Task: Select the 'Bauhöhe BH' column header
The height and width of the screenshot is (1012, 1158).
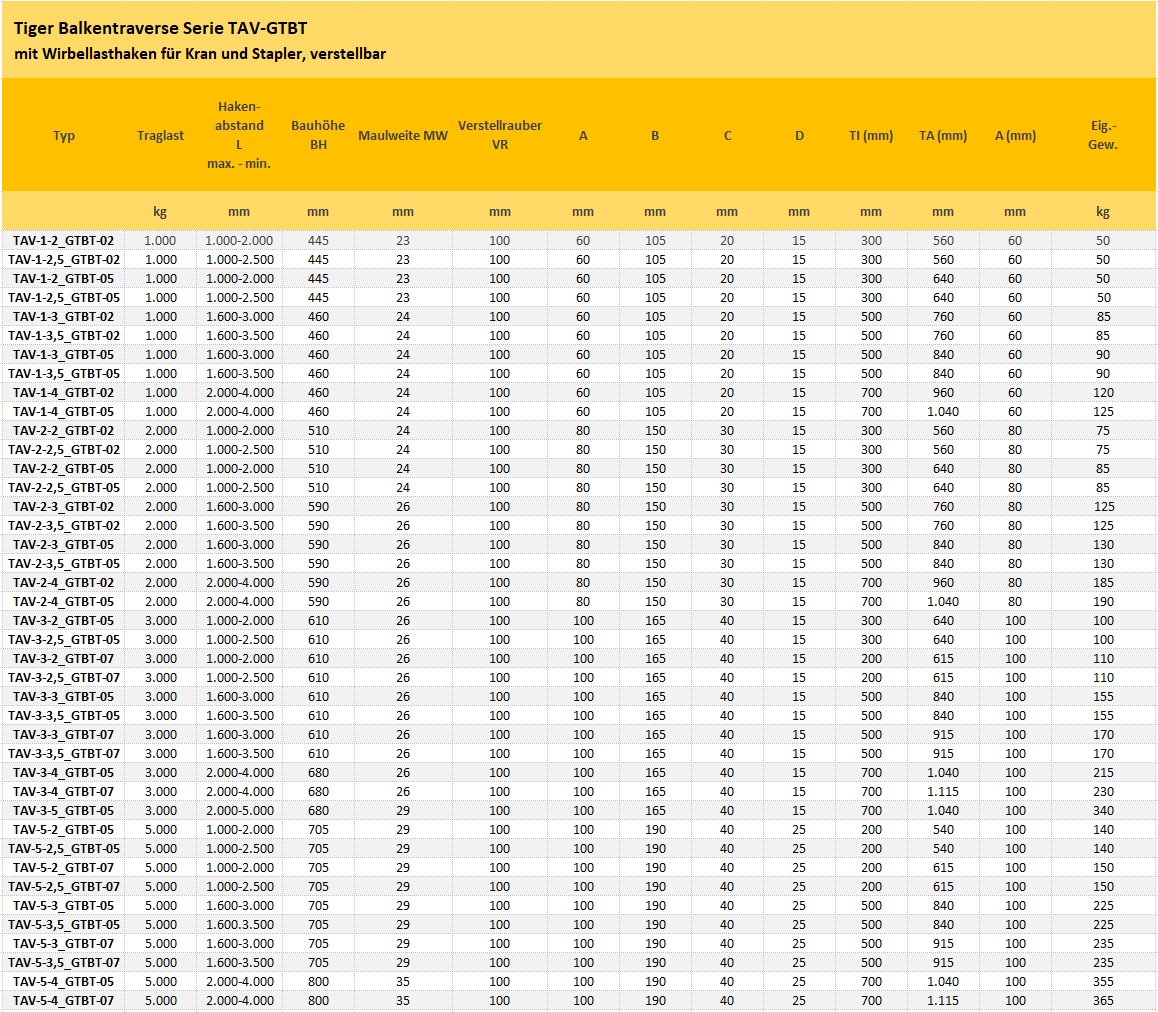Action: click(318, 135)
